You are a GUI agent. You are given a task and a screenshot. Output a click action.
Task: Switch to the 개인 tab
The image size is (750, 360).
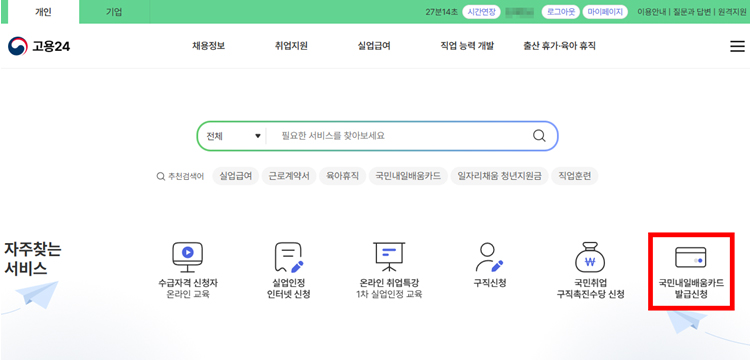(43, 12)
